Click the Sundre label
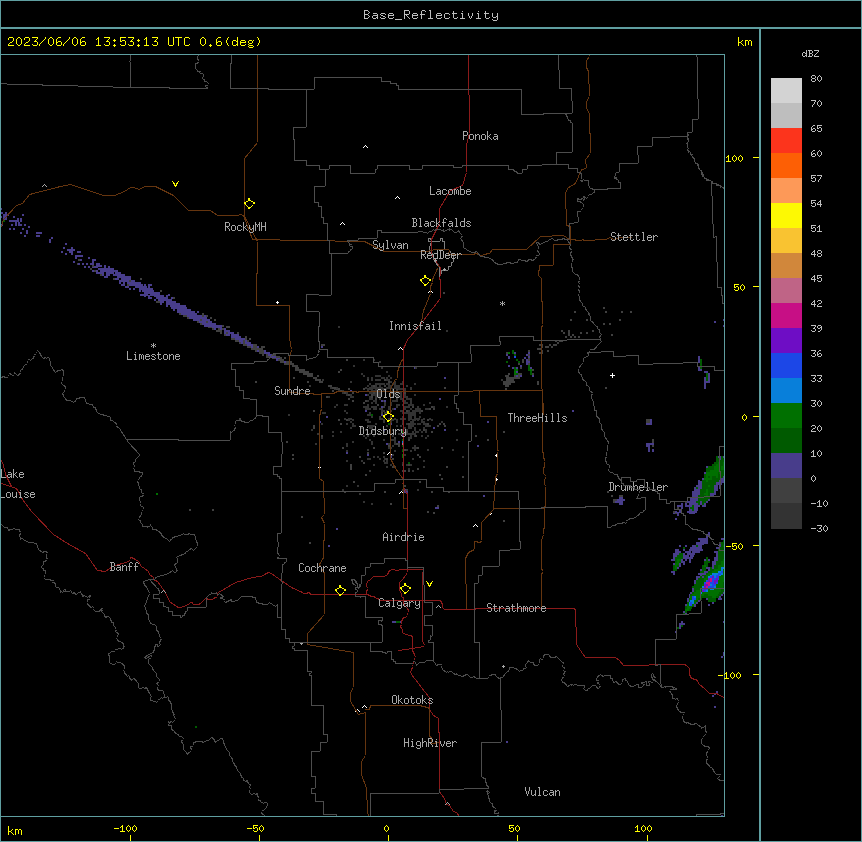 pos(292,391)
